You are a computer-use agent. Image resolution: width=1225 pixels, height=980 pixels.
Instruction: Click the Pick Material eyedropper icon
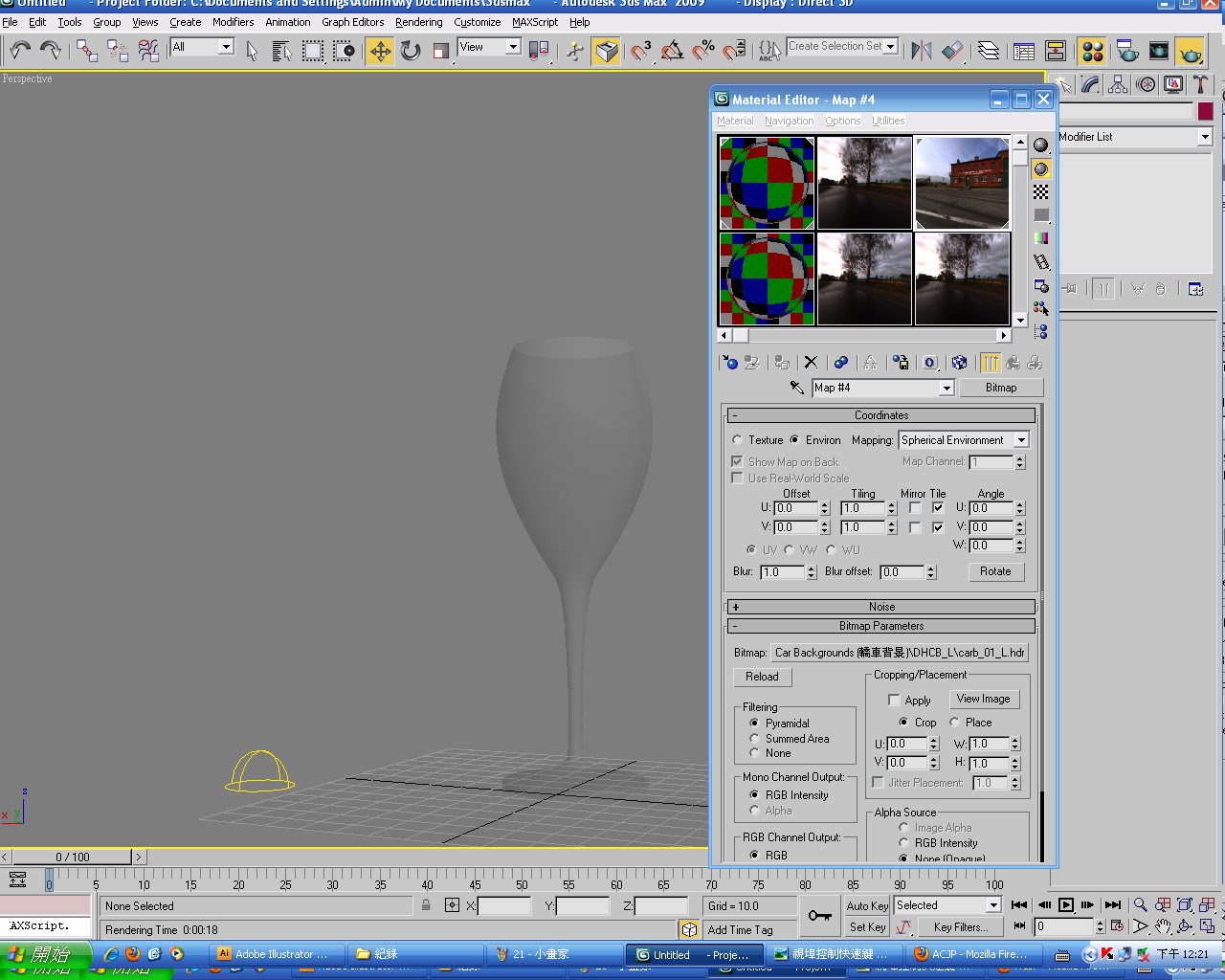(796, 388)
